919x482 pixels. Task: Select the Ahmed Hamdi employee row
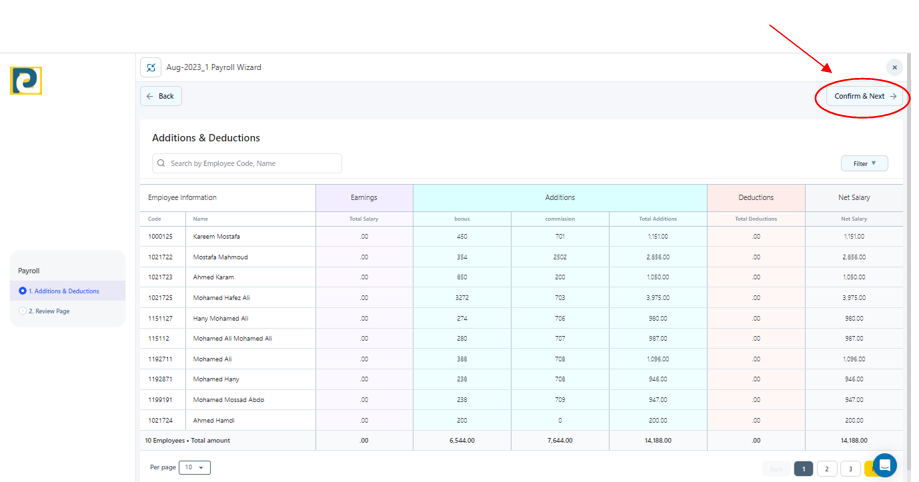click(213, 421)
